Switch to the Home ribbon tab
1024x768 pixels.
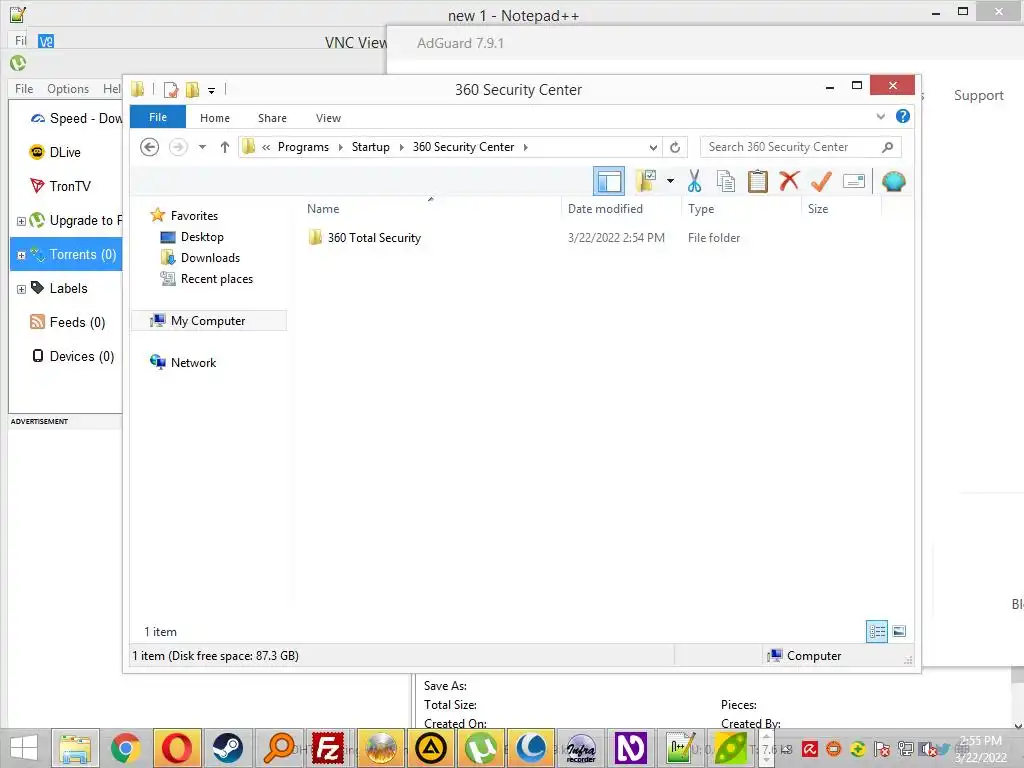[x=215, y=118]
